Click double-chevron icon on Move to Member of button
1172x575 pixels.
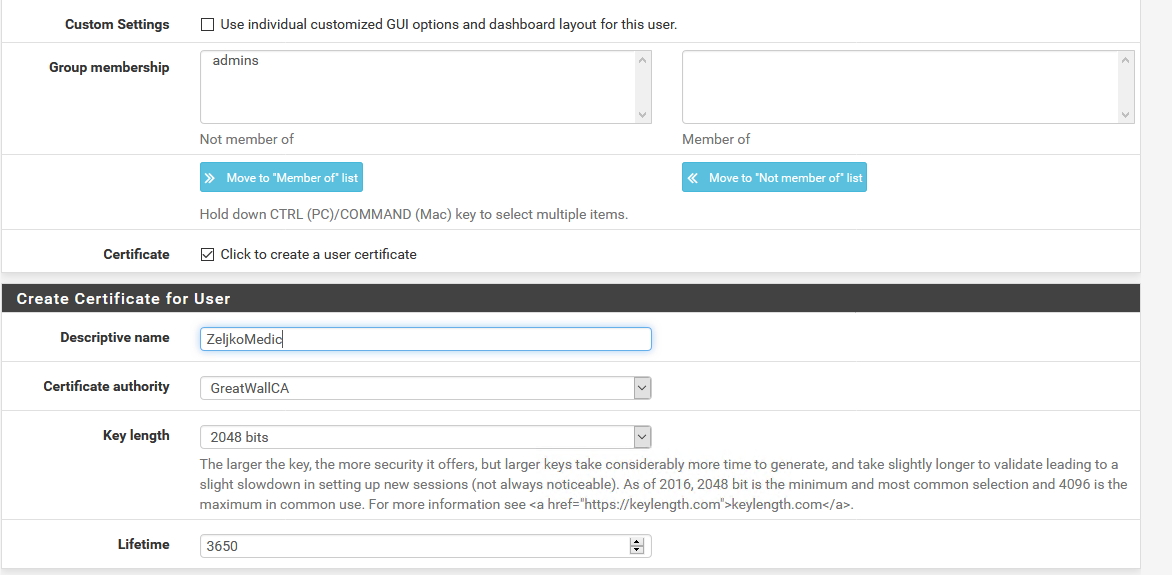tap(210, 178)
